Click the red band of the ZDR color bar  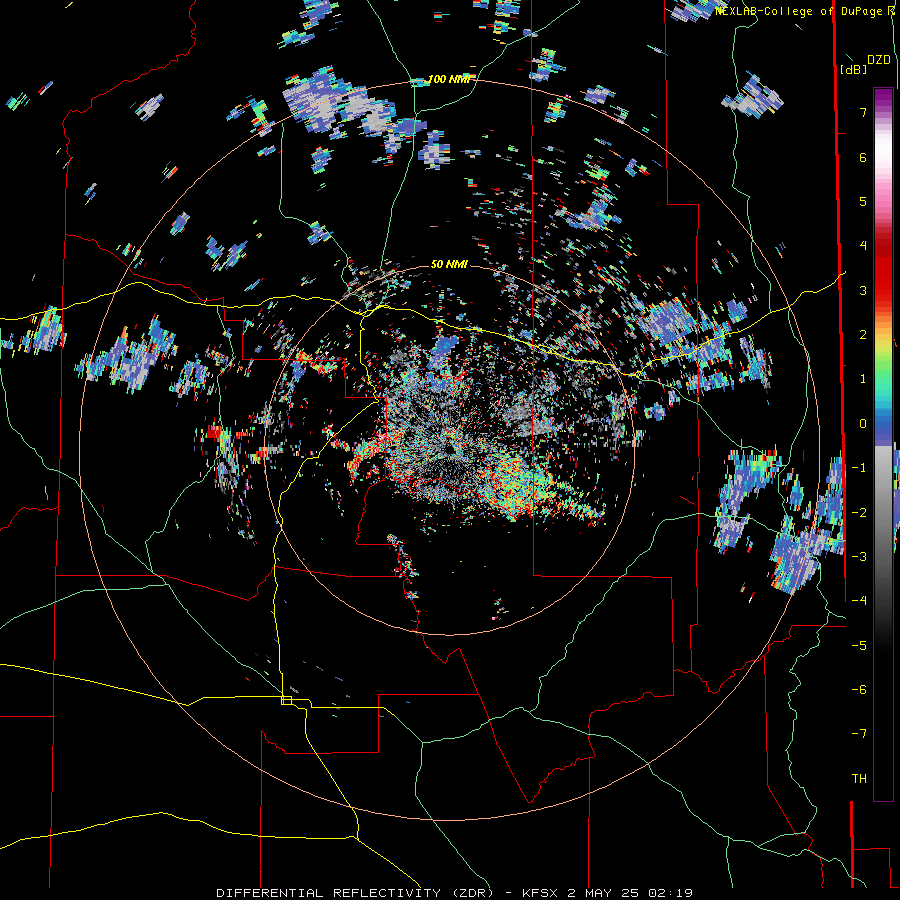click(x=883, y=270)
